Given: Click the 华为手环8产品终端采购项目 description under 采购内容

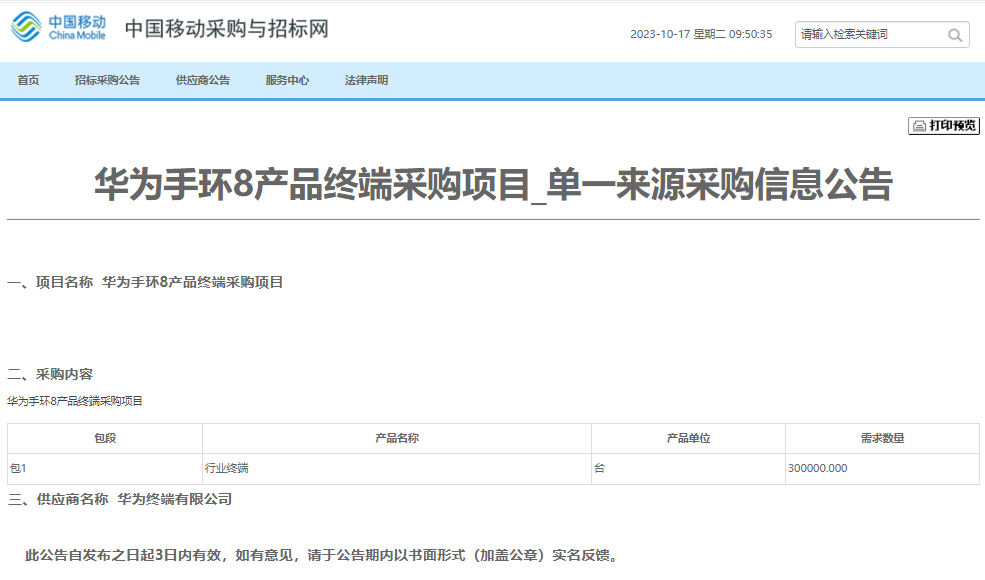Looking at the screenshot, I should tap(75, 401).
